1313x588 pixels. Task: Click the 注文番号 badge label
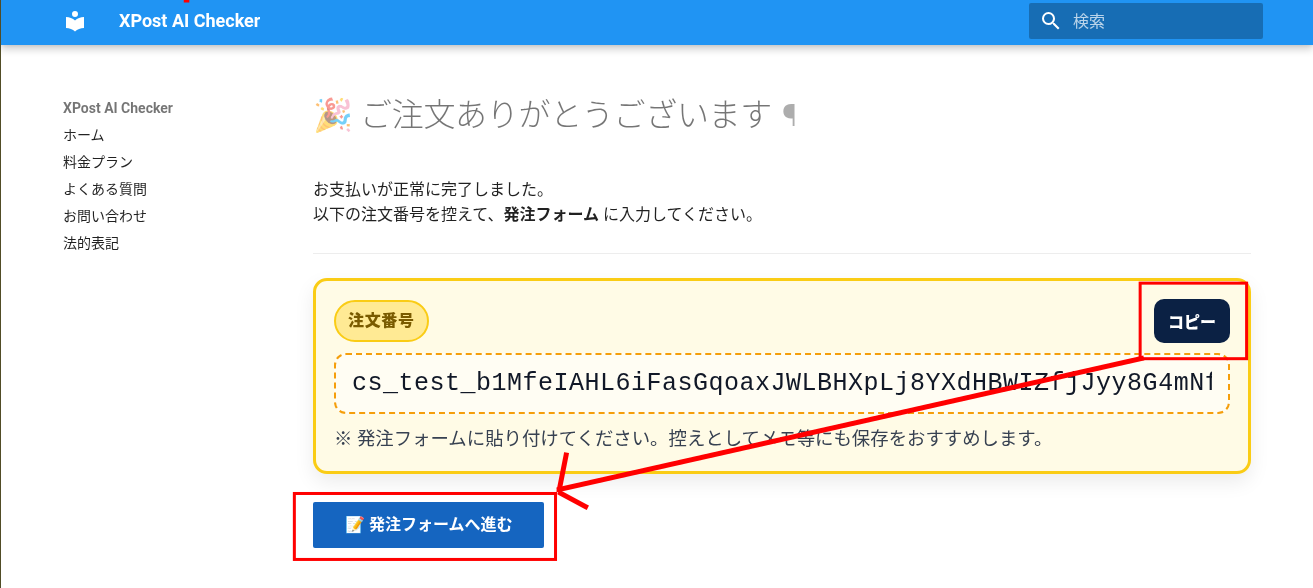(x=381, y=321)
